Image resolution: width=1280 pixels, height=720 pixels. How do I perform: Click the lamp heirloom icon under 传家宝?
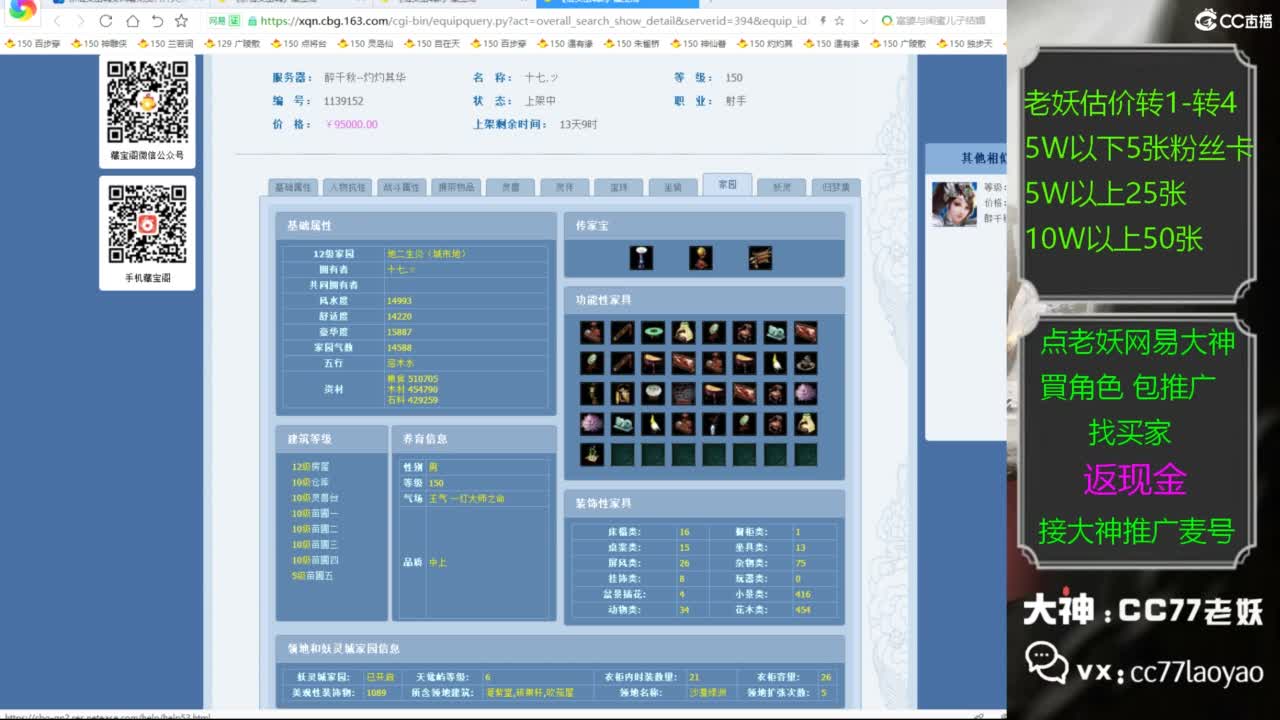(641, 257)
